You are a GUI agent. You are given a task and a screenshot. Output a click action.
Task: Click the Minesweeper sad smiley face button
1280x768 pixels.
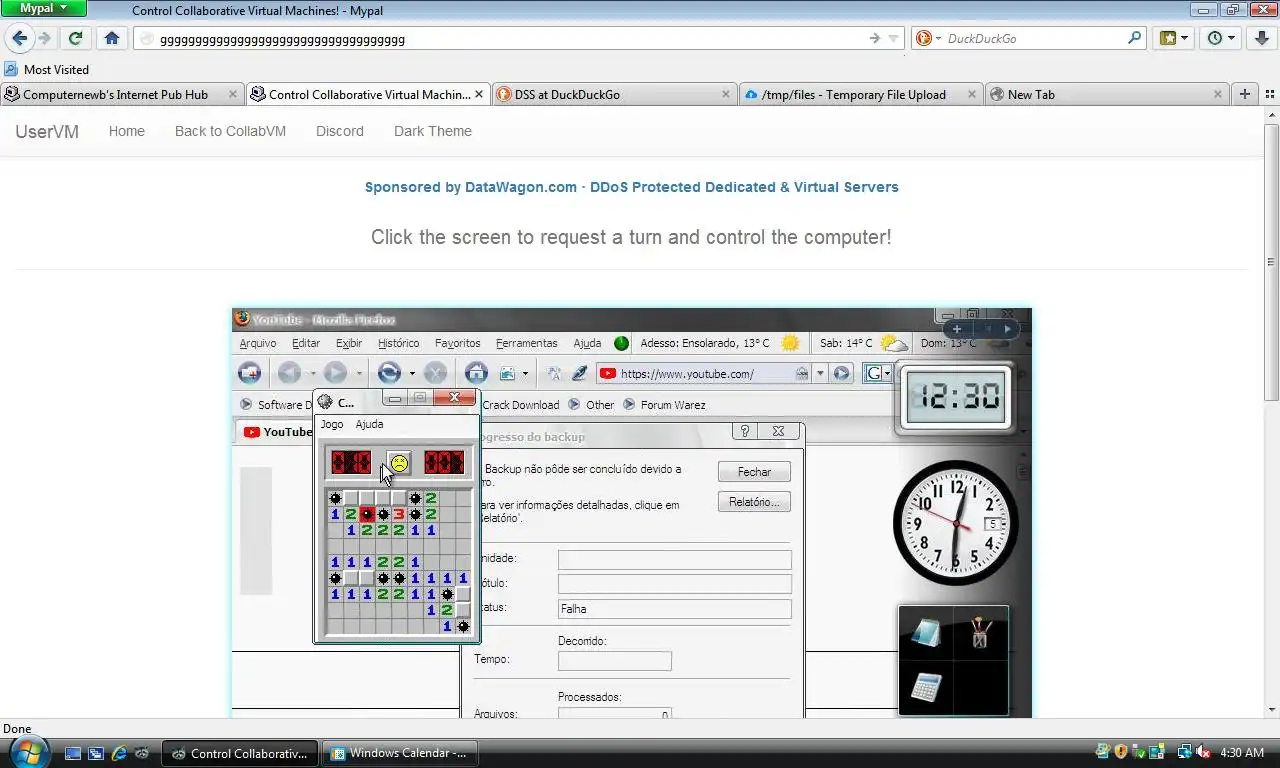coord(399,463)
